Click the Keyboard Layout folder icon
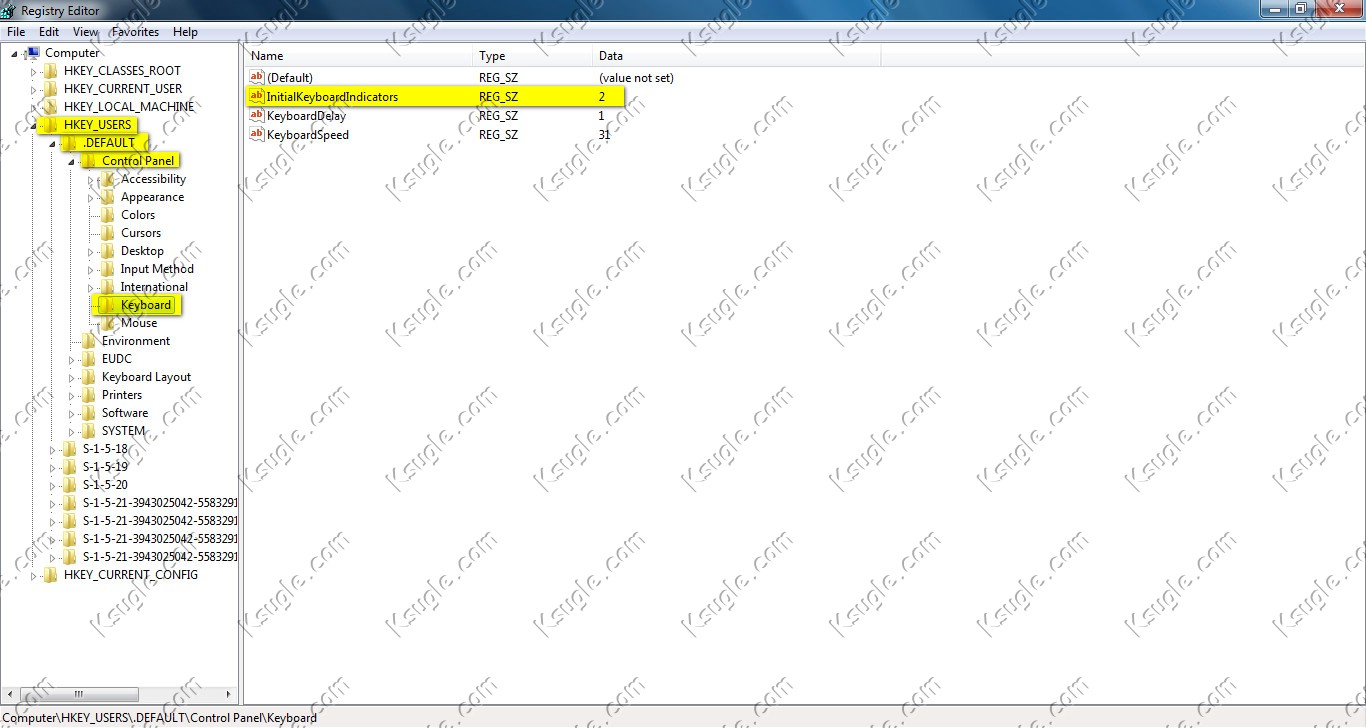The image size is (1366, 728). 89,377
